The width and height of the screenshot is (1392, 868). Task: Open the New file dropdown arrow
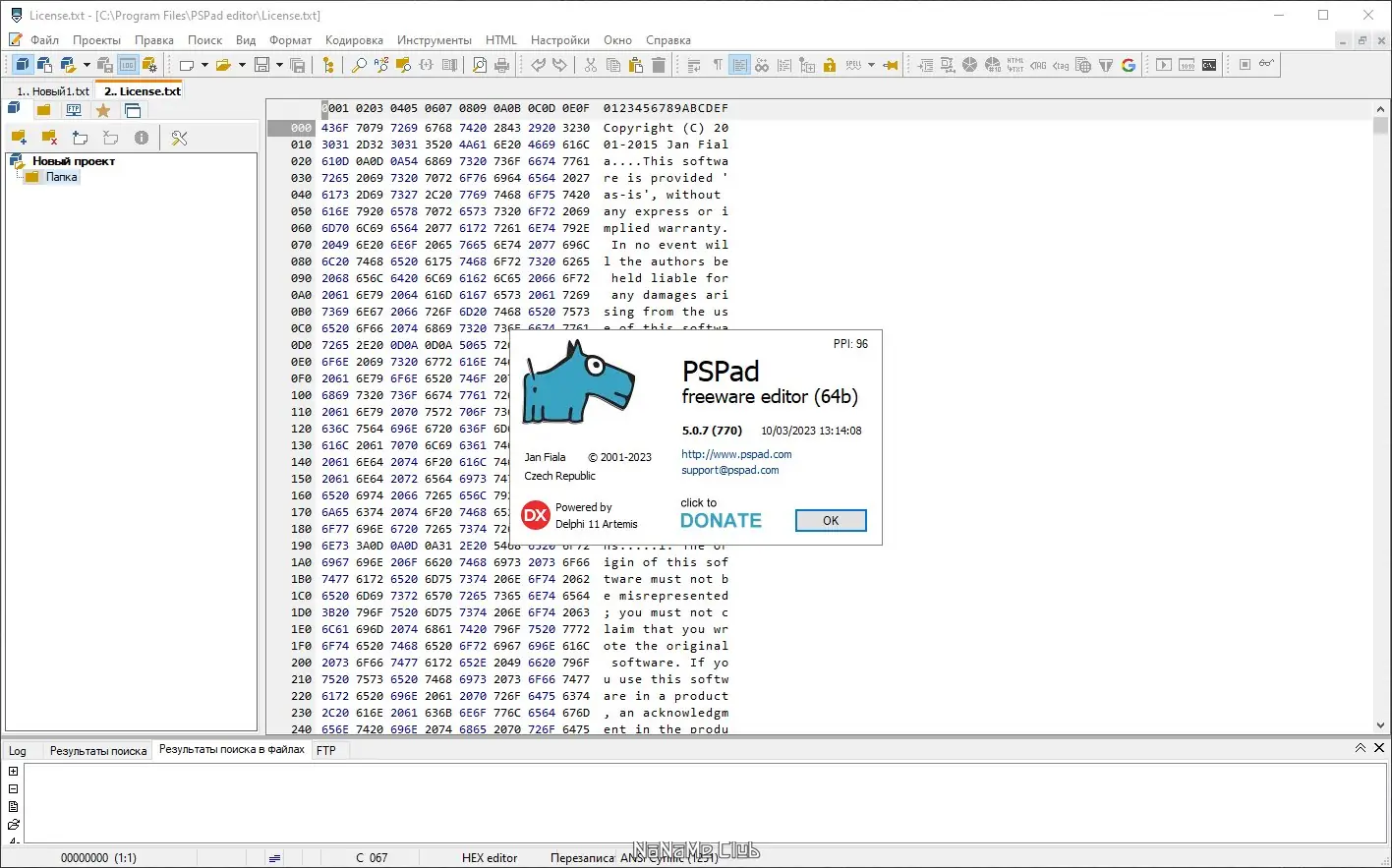204,65
